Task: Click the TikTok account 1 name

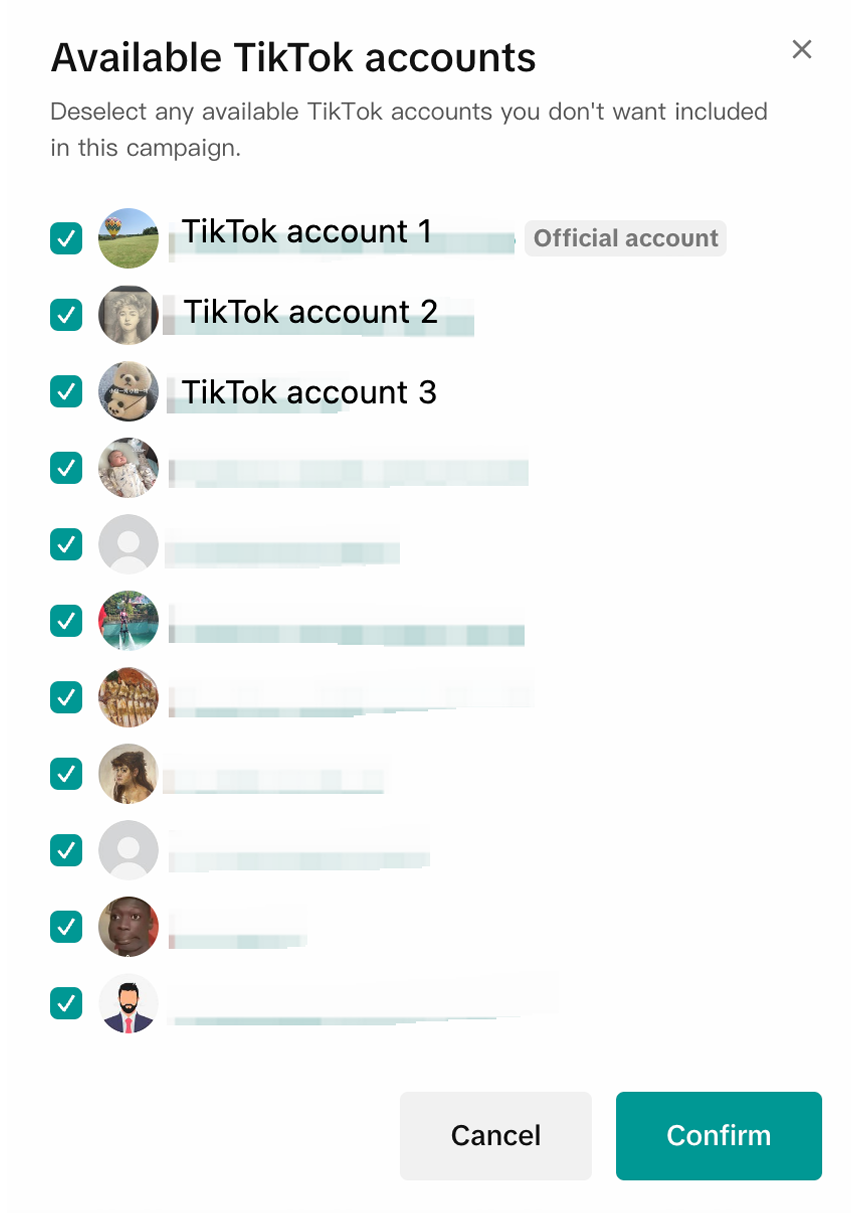Action: click(x=307, y=232)
